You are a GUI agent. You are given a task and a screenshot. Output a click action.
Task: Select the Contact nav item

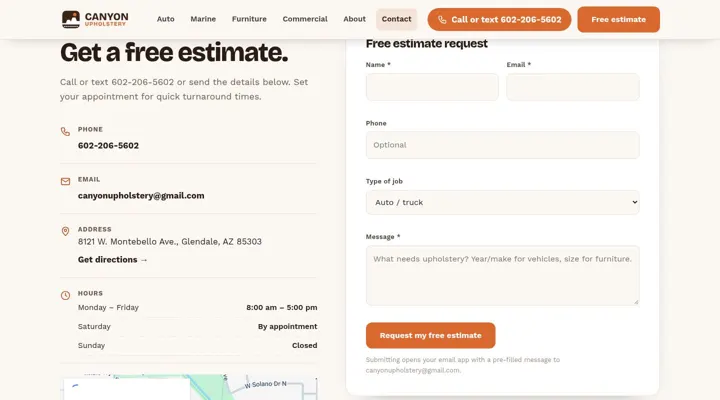click(x=396, y=19)
